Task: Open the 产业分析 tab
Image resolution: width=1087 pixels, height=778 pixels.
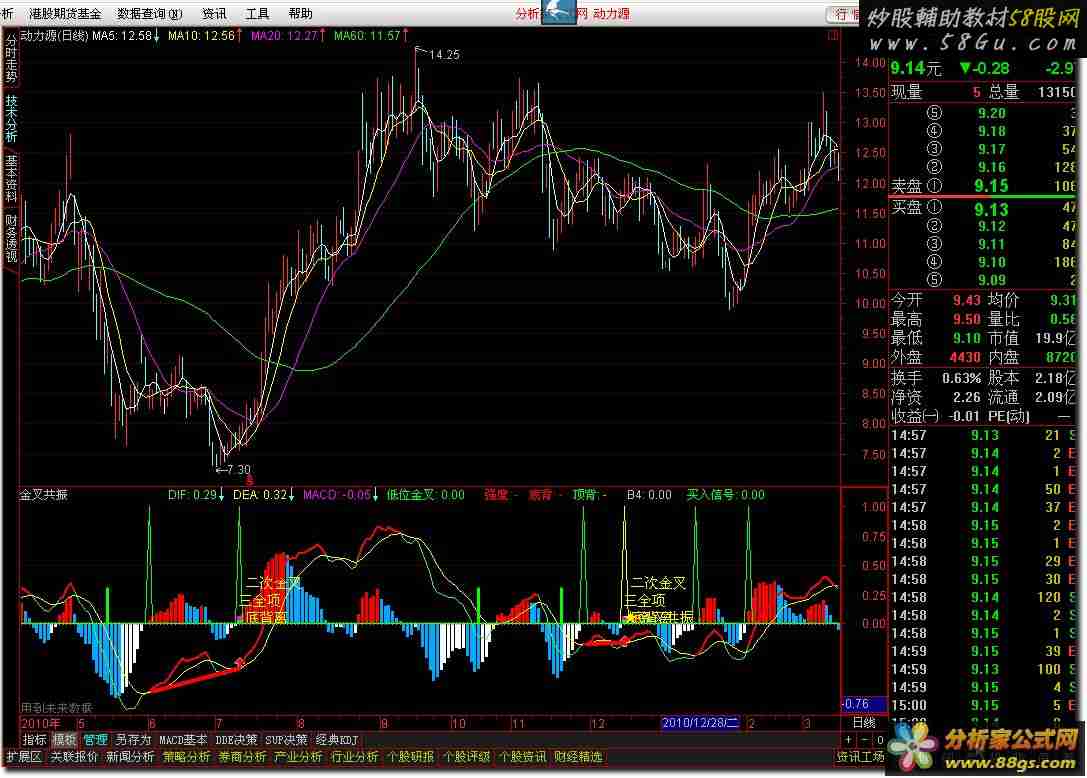Action: click(x=299, y=757)
